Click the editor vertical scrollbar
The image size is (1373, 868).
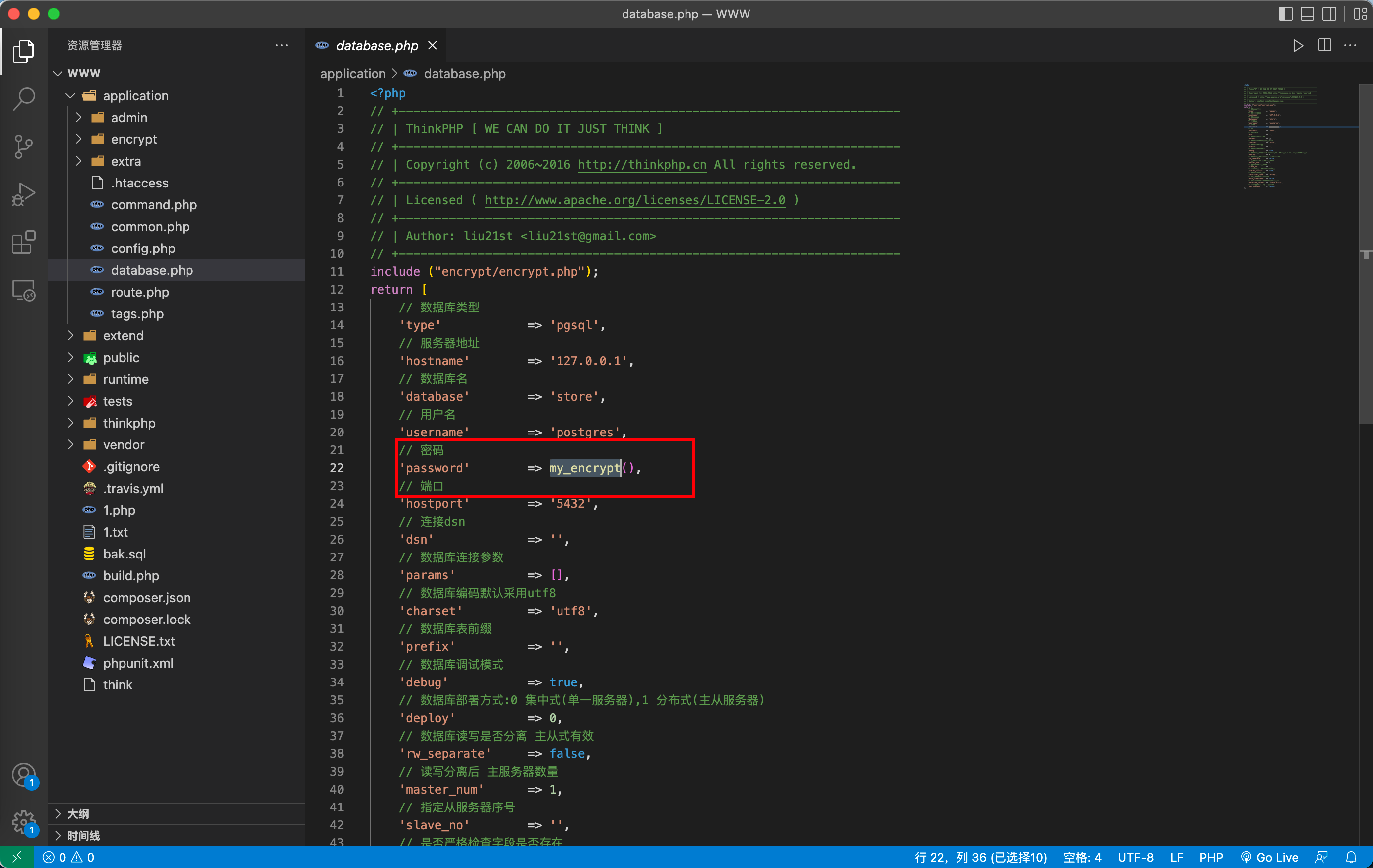click(1366, 254)
